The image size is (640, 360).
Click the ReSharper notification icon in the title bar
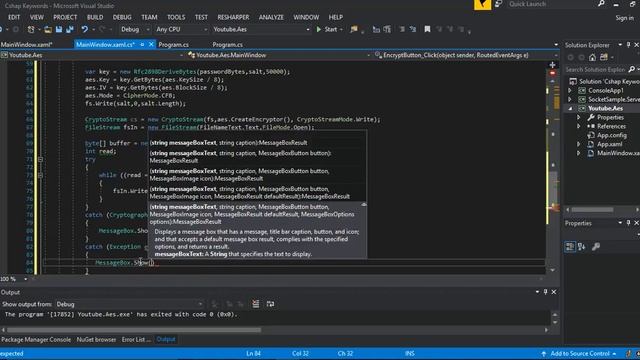(x=482, y=4)
